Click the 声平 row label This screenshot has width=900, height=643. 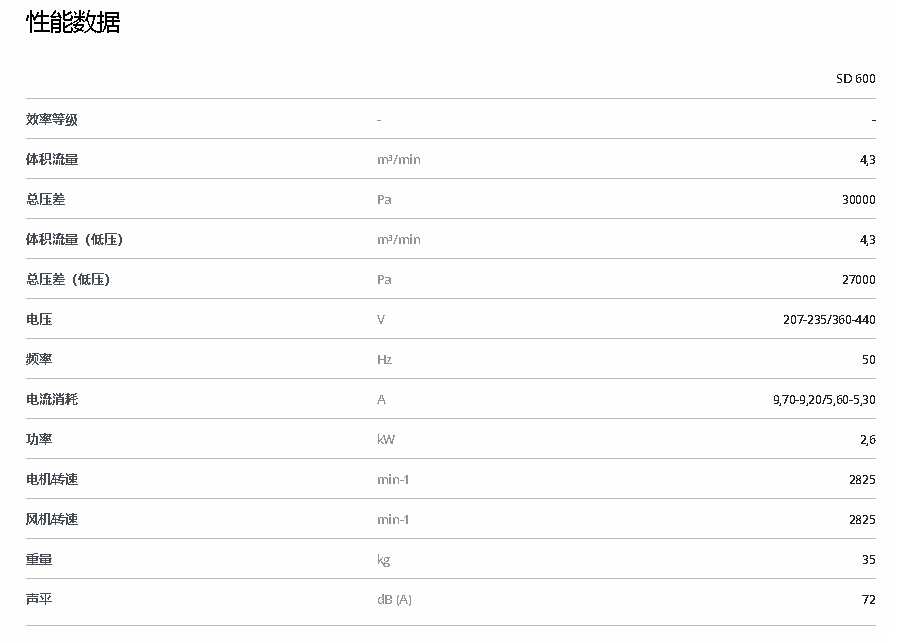(39, 600)
